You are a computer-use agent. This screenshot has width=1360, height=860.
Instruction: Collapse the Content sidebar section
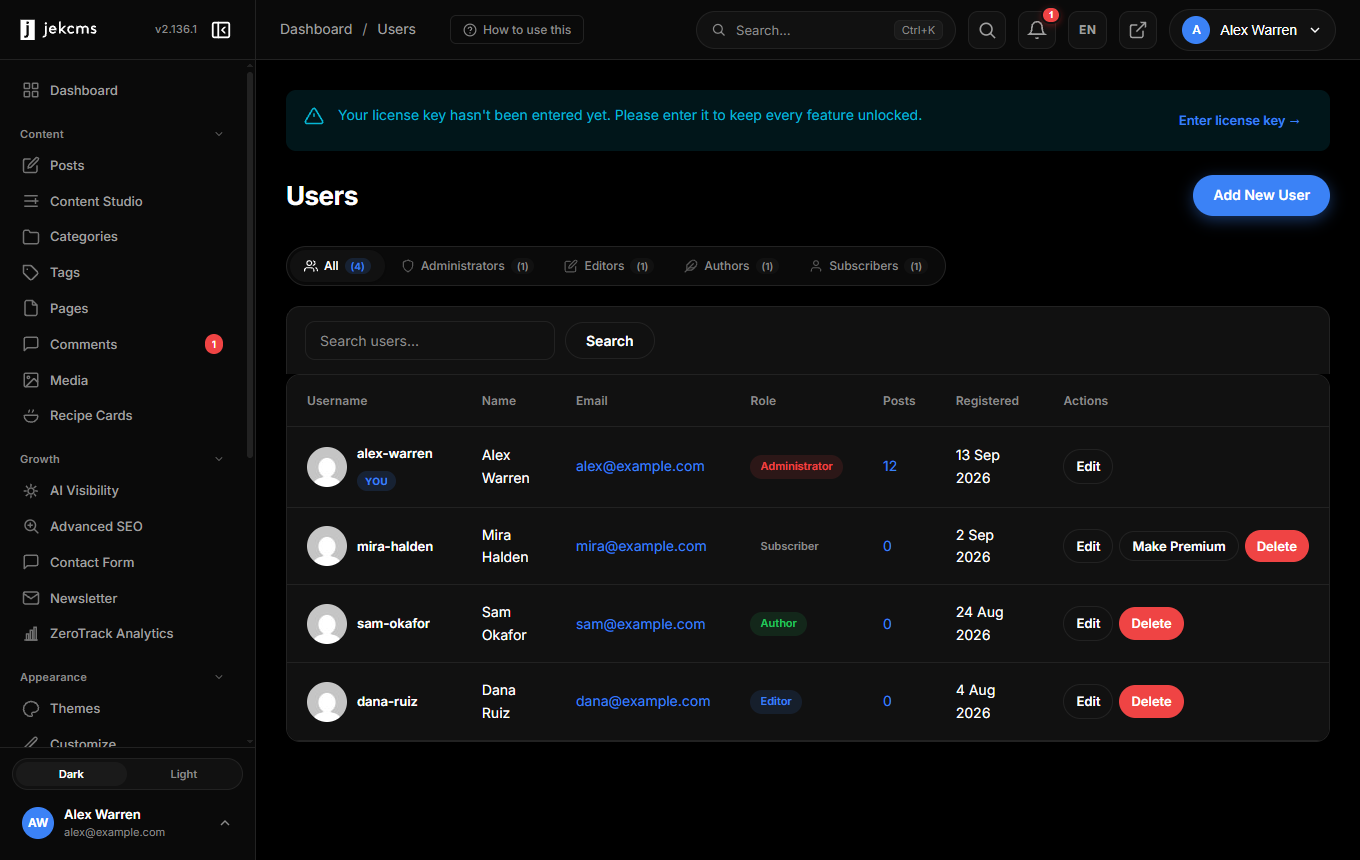click(x=219, y=134)
